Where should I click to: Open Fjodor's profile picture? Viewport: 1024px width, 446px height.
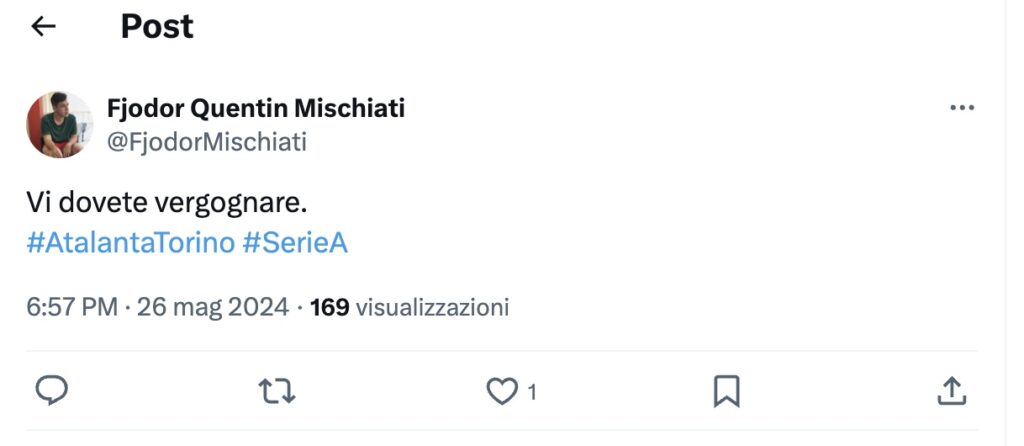coord(59,124)
